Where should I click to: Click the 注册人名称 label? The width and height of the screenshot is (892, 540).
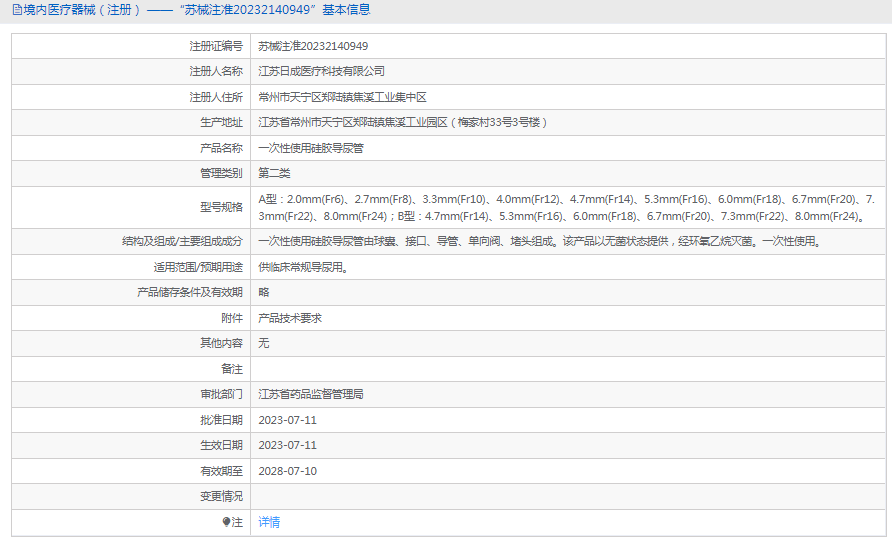[216, 71]
